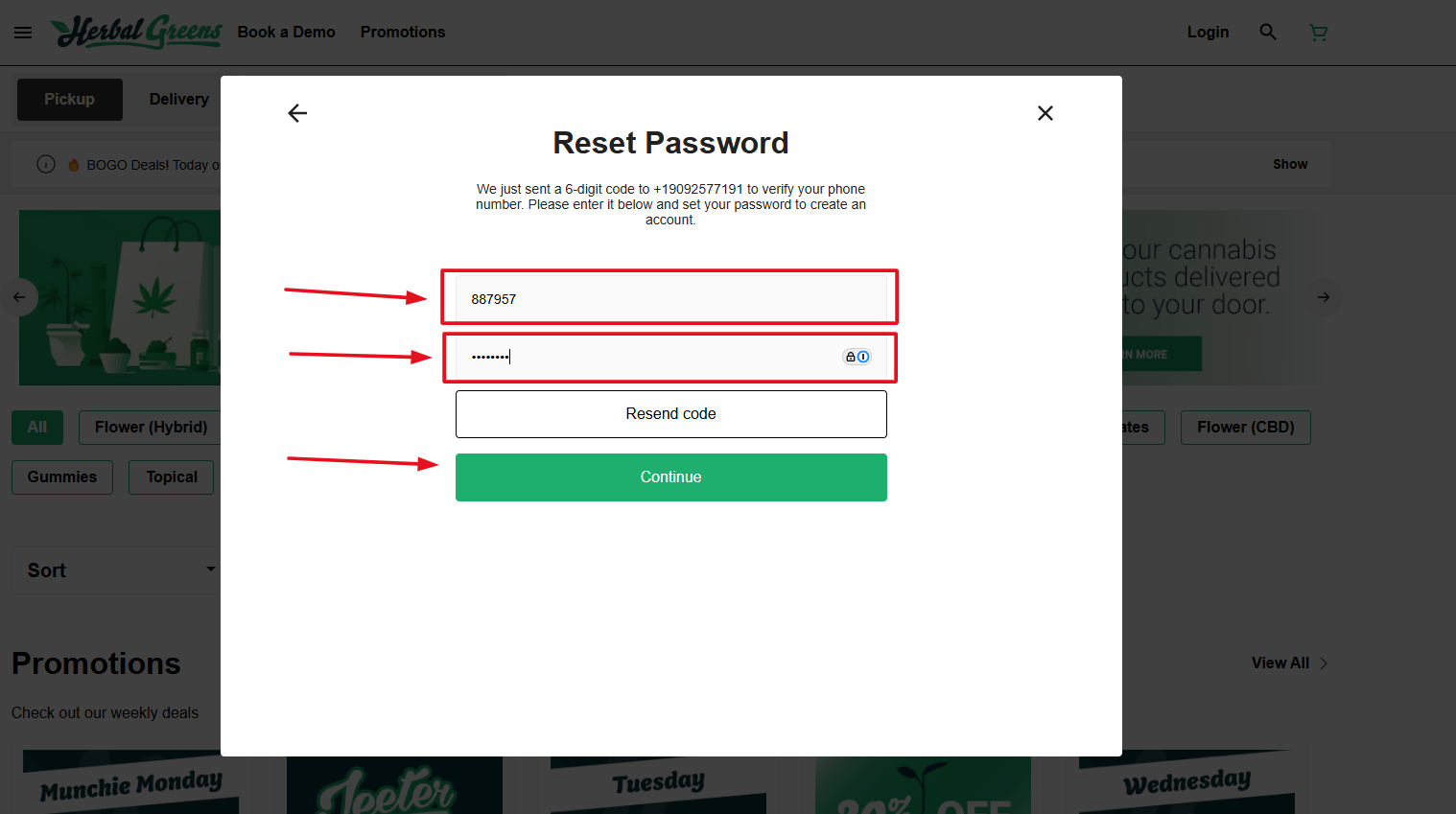This screenshot has width=1456, height=814.
Task: Click the BOGO Deals info icon
Action: 46,164
